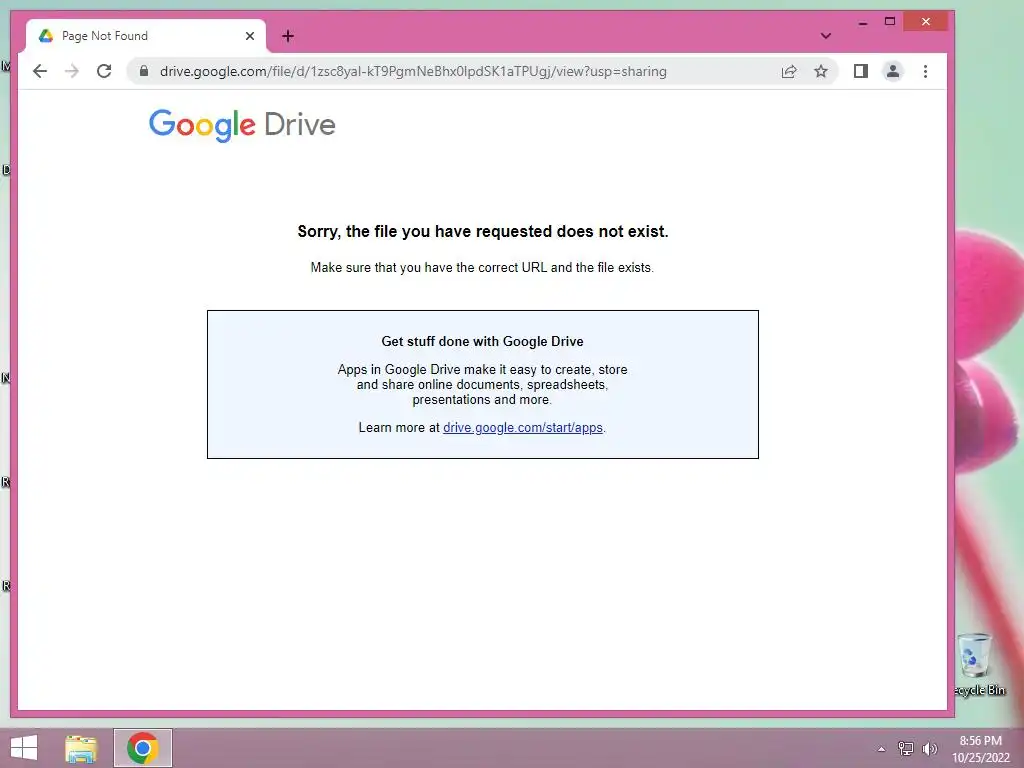
Task: Bookmark this tab with the star icon
Action: point(821,71)
